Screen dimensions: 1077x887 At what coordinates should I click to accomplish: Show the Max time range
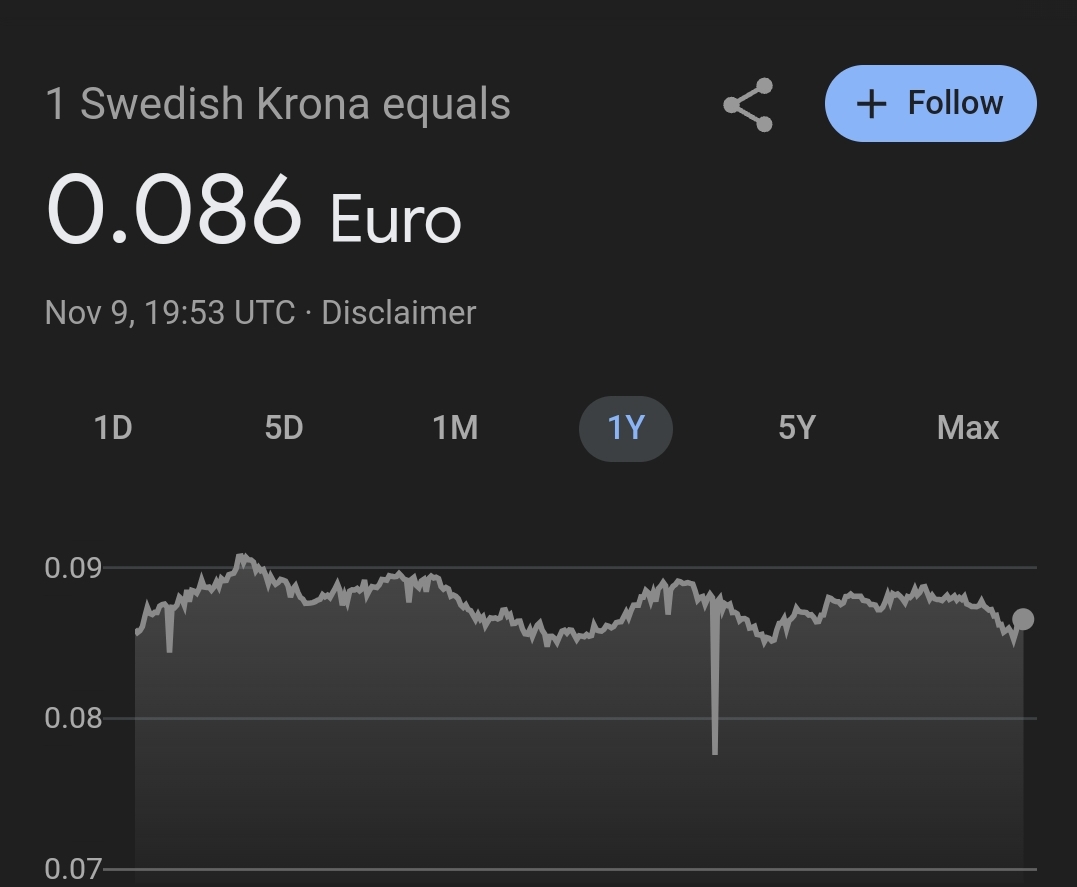[x=967, y=428]
